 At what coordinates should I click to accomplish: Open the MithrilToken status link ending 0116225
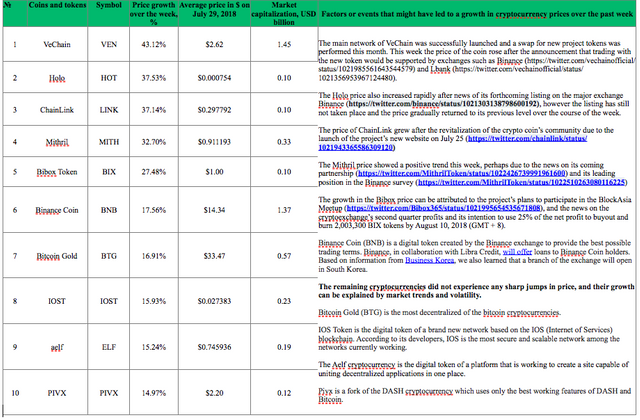[522, 182]
